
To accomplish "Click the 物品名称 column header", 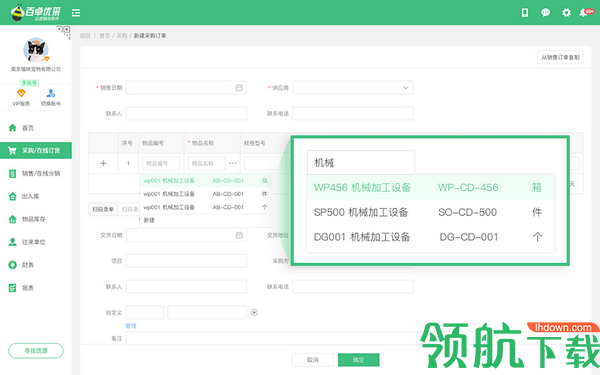I will [203, 143].
